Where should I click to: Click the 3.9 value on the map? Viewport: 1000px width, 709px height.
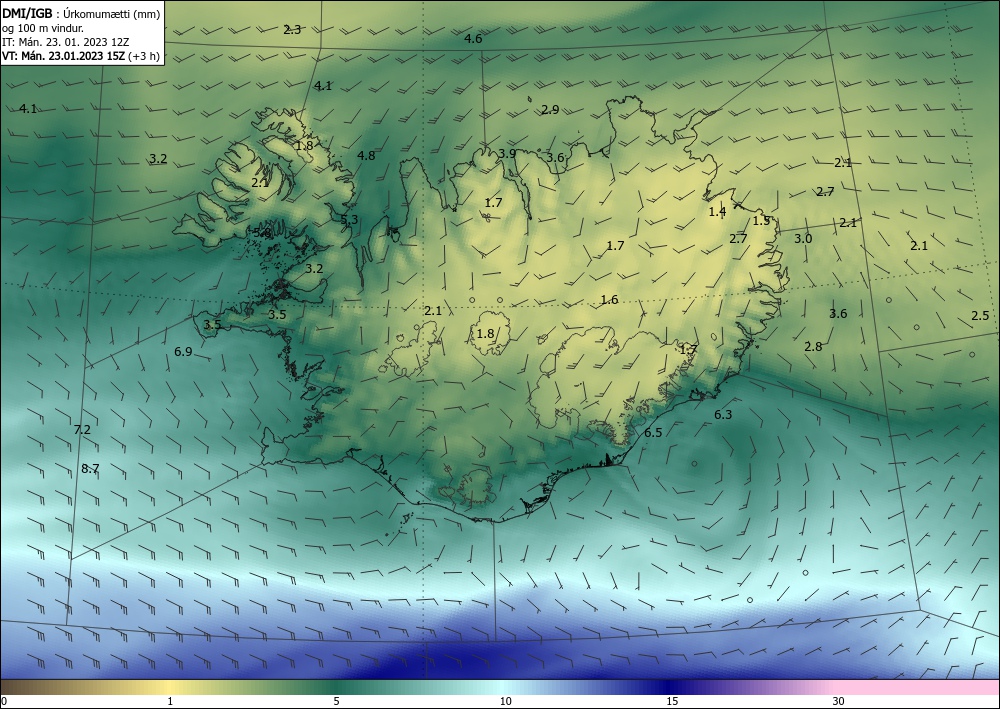pos(507,154)
